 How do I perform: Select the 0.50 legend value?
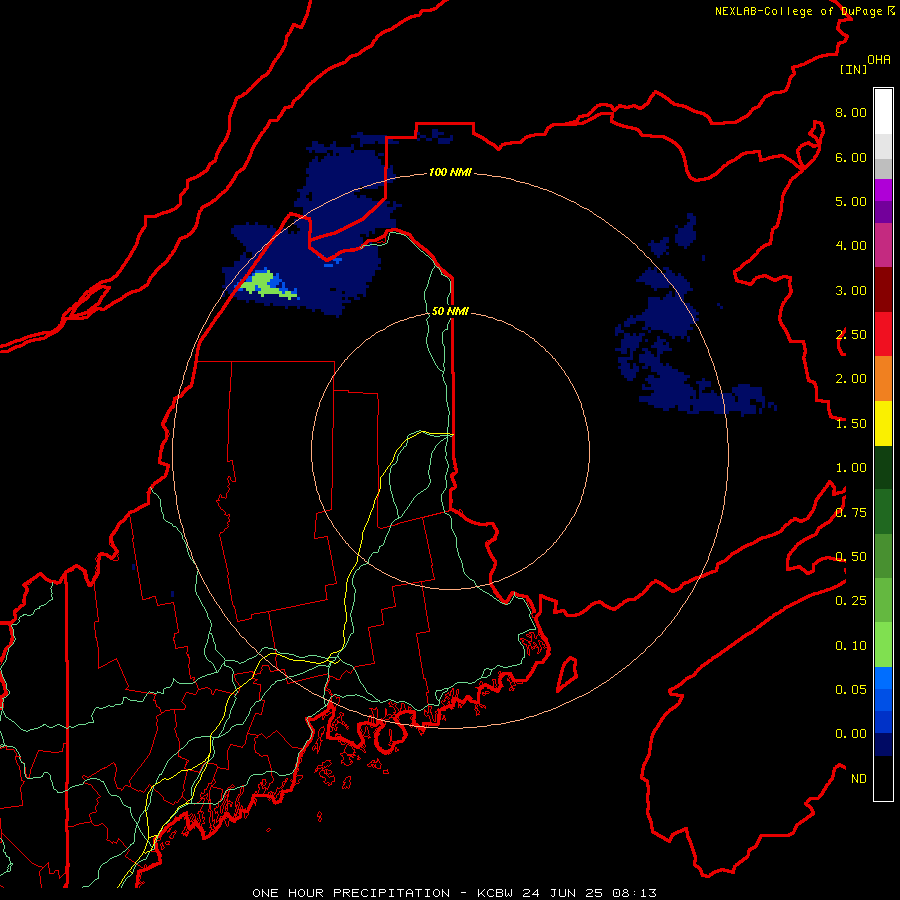[851, 557]
